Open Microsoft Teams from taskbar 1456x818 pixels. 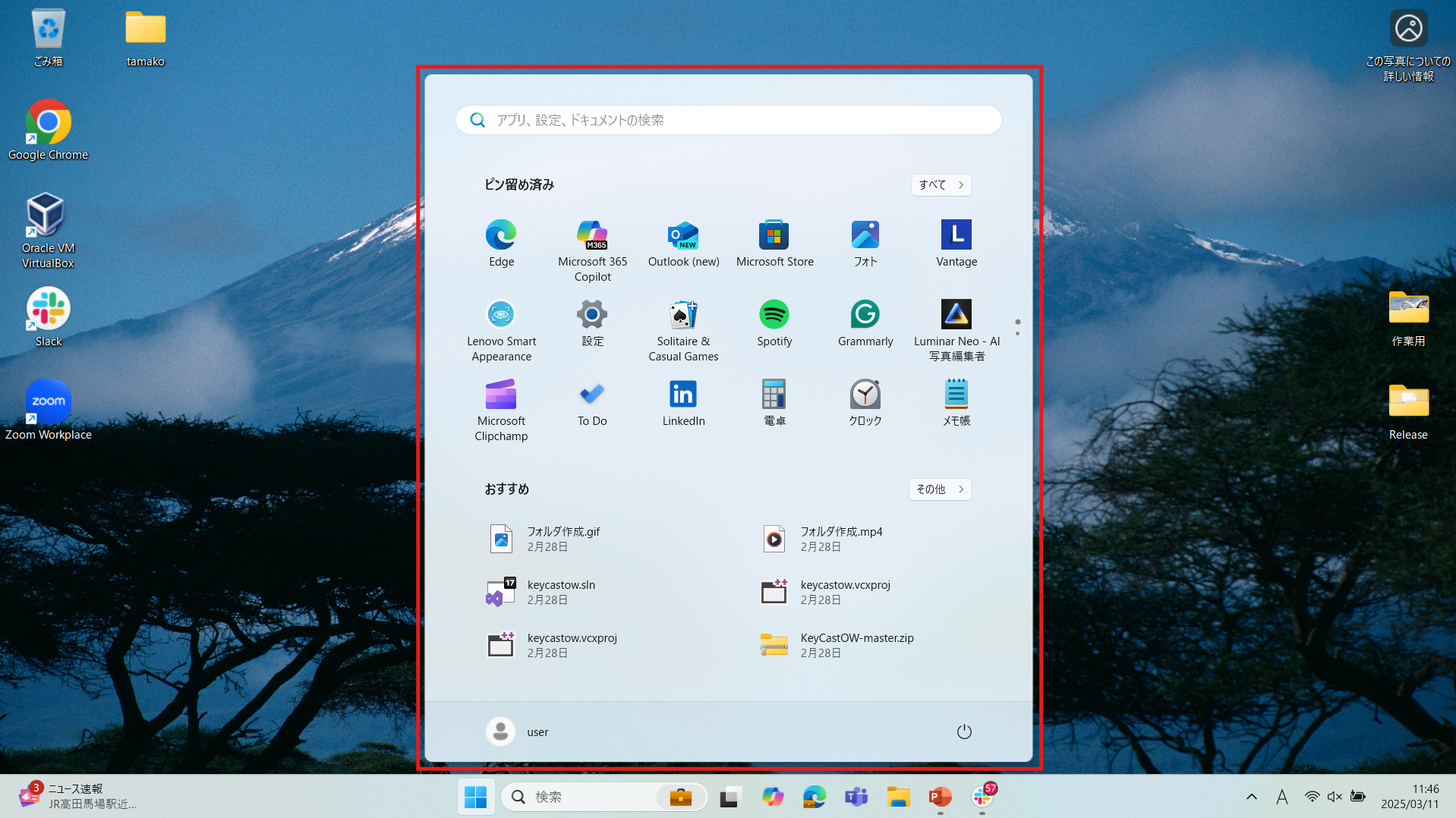pyautogui.click(x=856, y=797)
